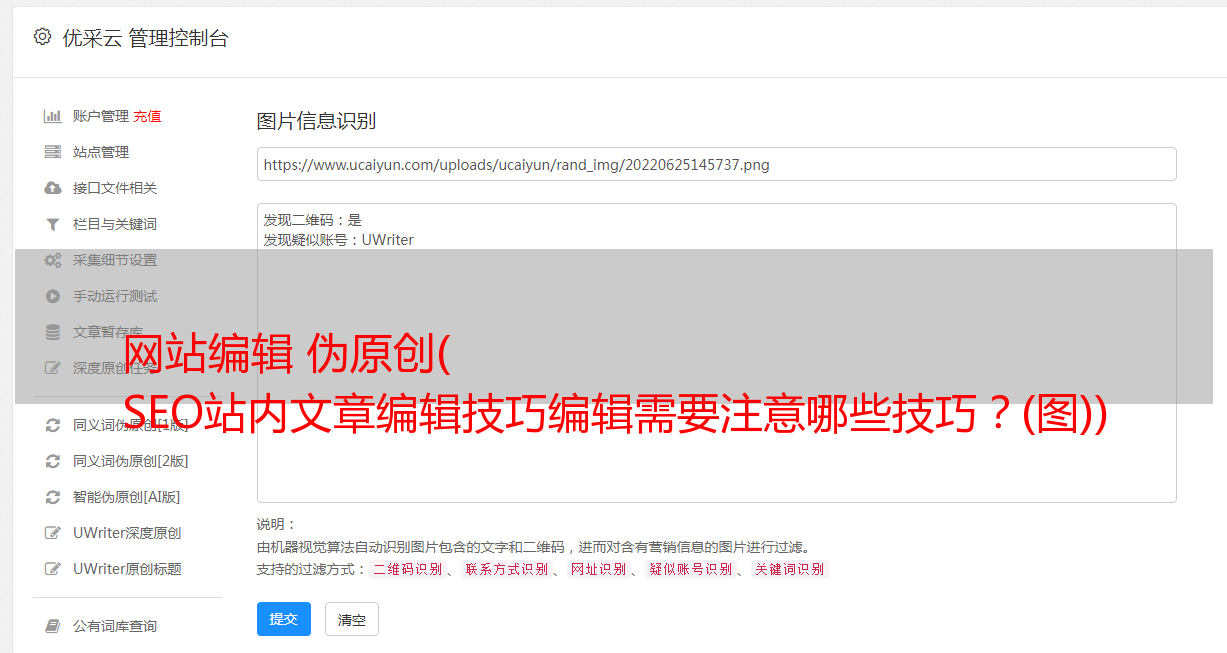
Task: Click the 发现疑似账号：UWriter result line
Action: click(339, 240)
